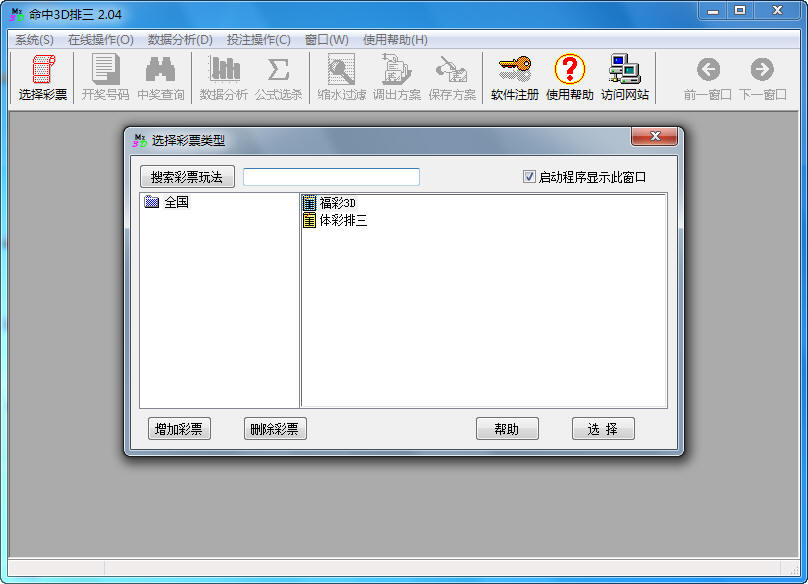Click the 帮助 button in dialog

click(x=507, y=429)
